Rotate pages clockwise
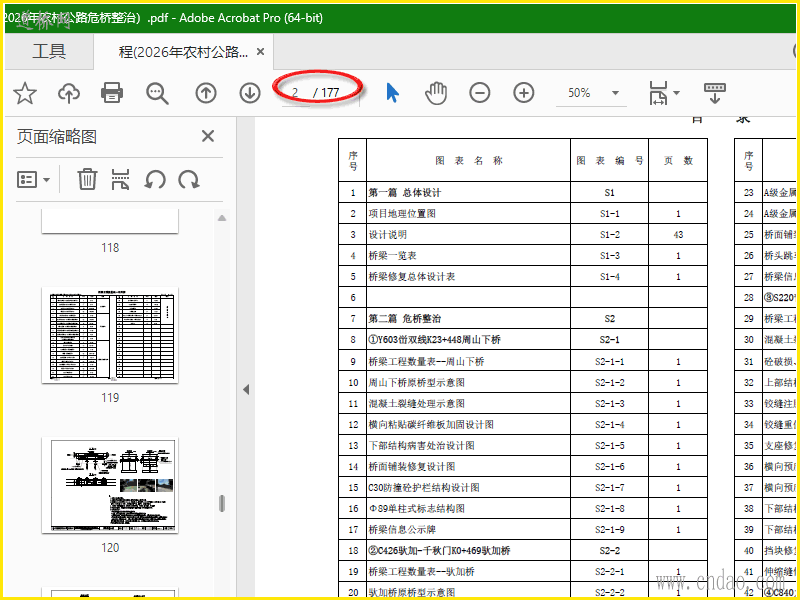Viewport: 800px width, 600px height. (189, 180)
